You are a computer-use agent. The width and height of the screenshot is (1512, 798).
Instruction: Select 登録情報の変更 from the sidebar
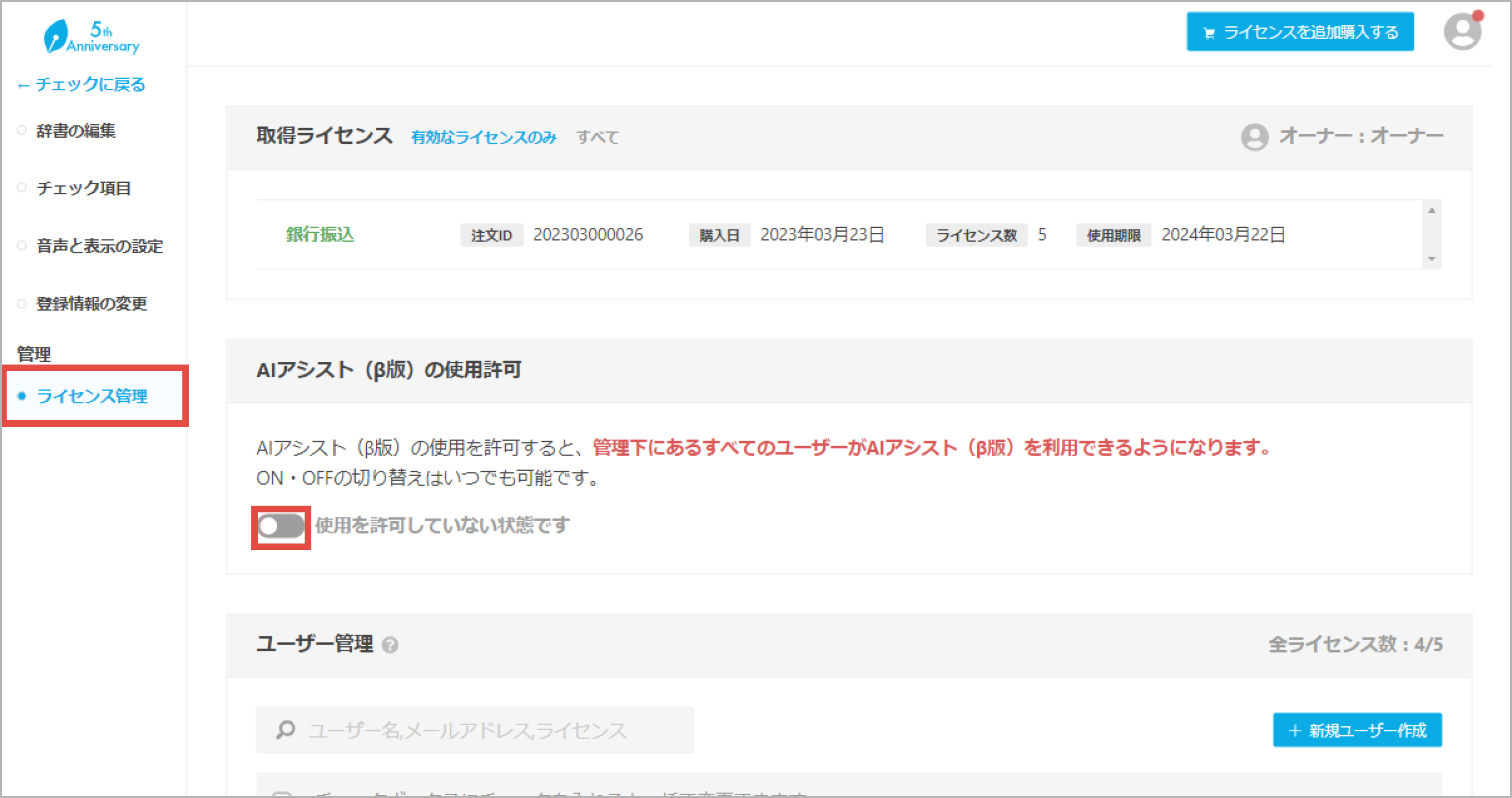point(92,303)
